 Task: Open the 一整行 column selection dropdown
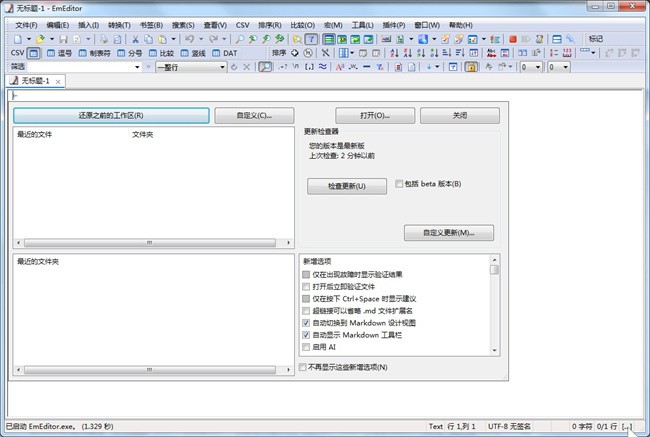coord(222,66)
